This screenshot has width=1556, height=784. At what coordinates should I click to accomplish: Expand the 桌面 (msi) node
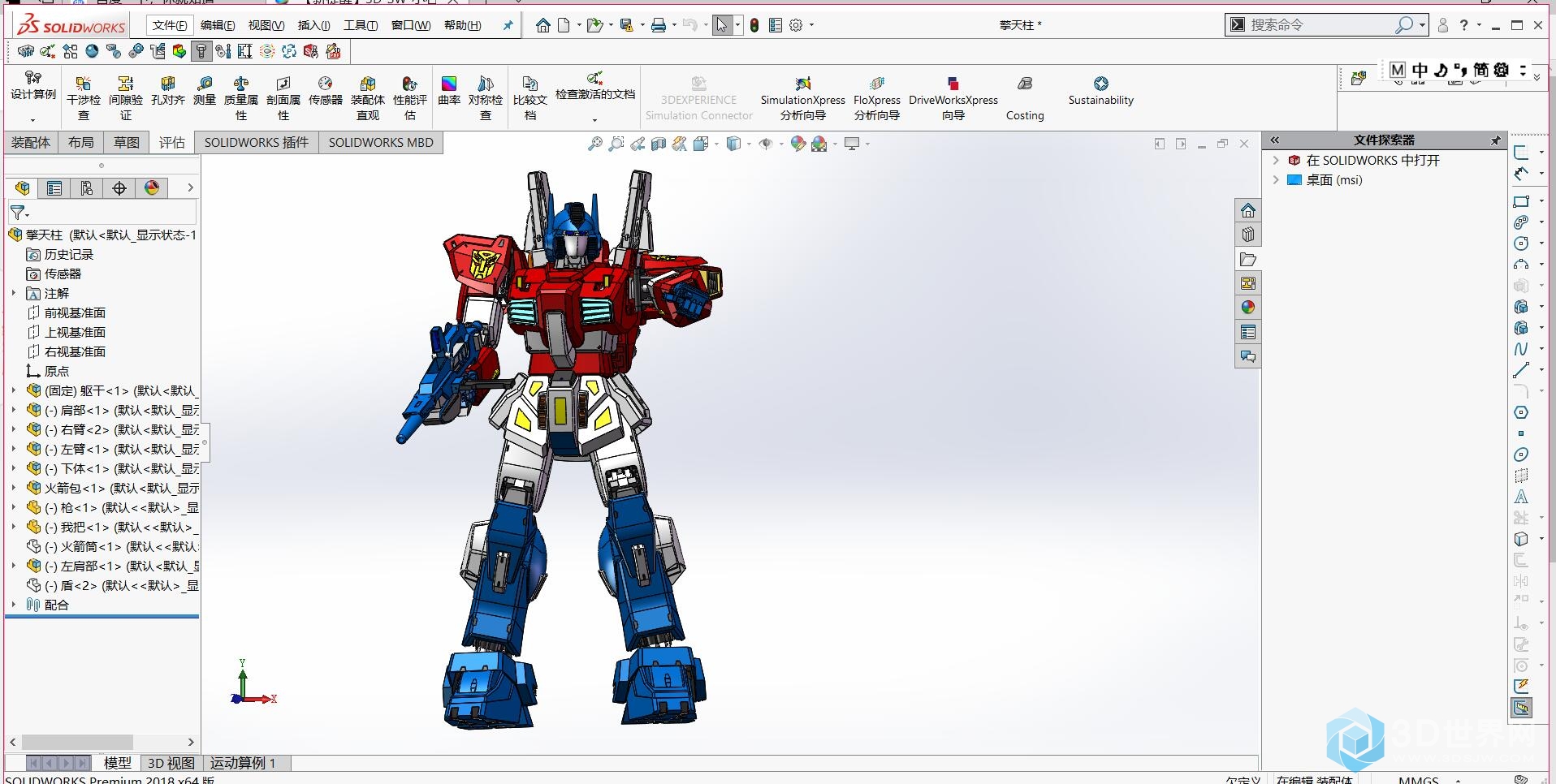click(1276, 180)
